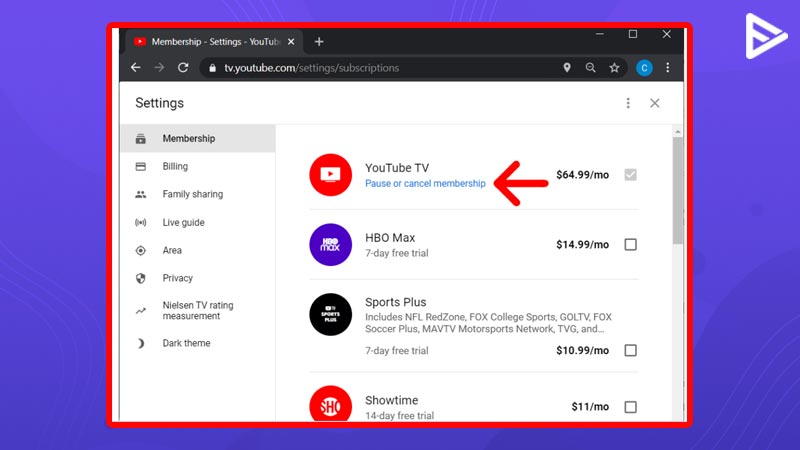This screenshot has width=800, height=450.
Task: Click the location pin icon in address bar
Action: (567, 67)
